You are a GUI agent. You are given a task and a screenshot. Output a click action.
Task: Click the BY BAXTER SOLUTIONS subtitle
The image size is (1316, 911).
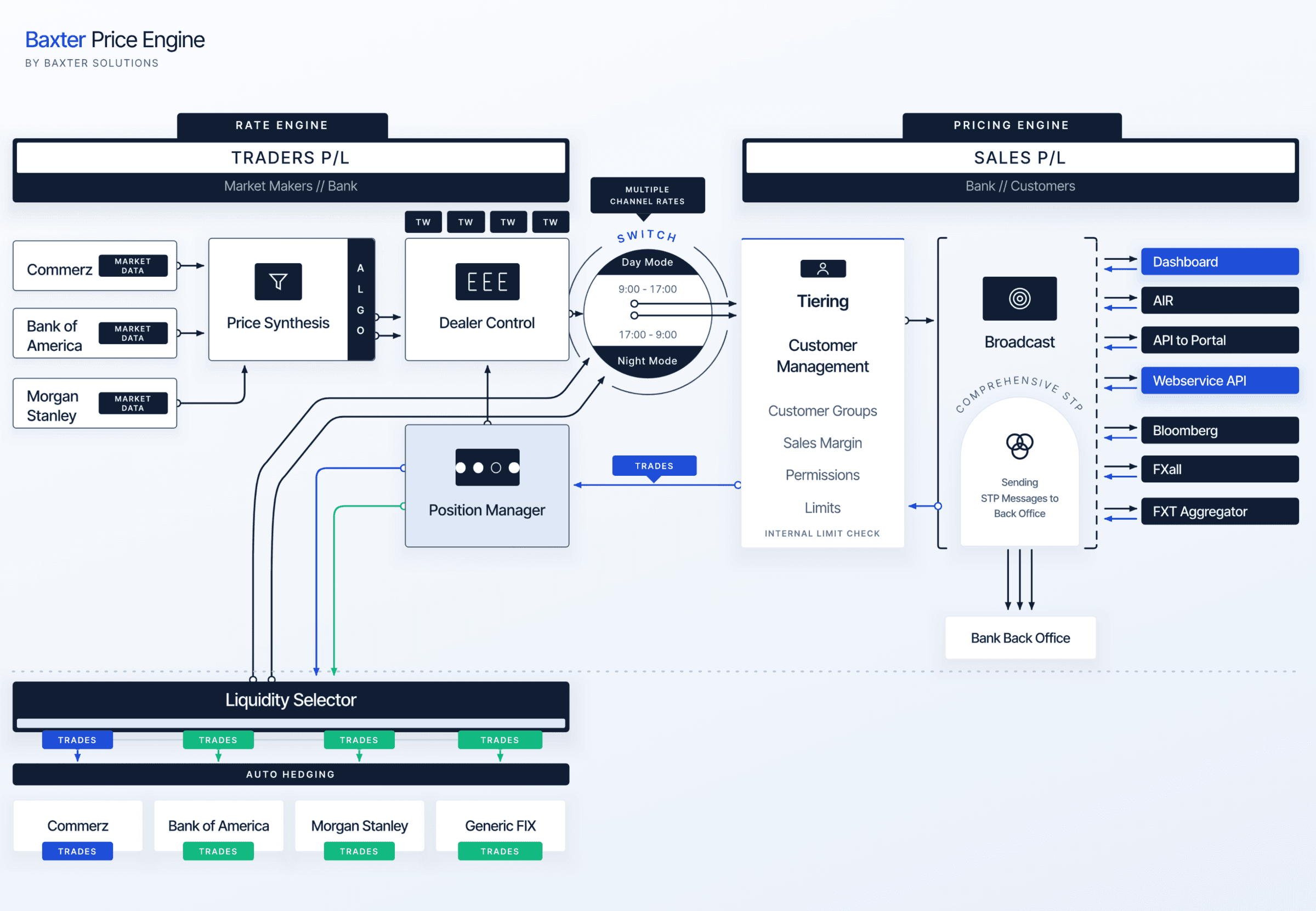tap(92, 64)
